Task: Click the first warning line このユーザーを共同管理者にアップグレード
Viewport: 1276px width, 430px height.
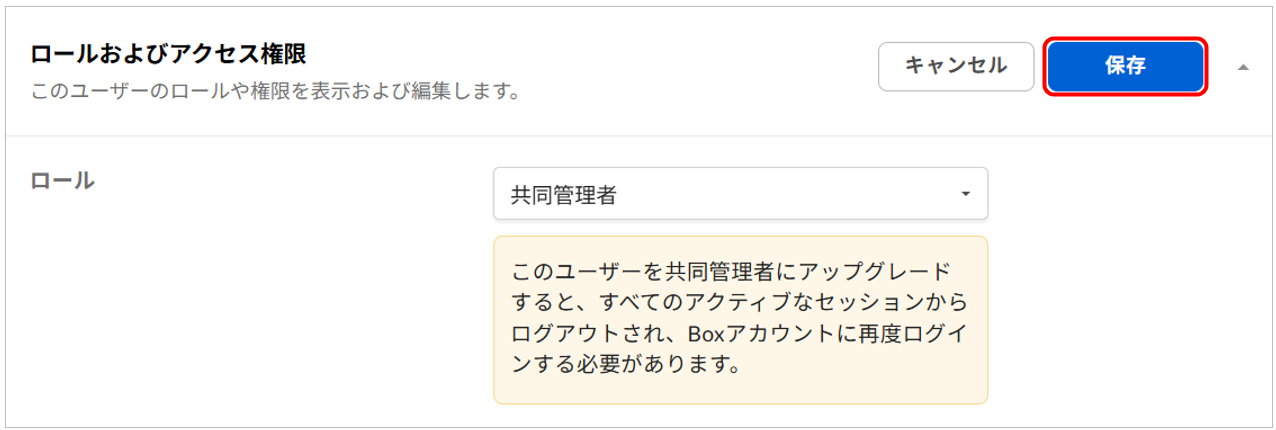Action: (731, 273)
